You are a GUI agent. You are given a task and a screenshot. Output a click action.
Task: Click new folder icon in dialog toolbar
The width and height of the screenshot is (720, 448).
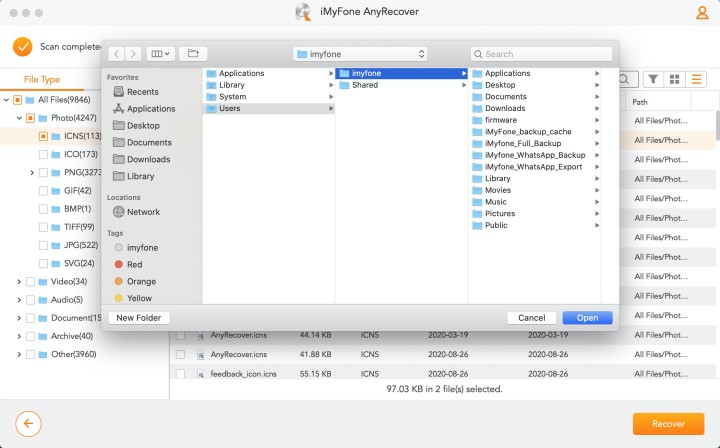tap(193, 54)
